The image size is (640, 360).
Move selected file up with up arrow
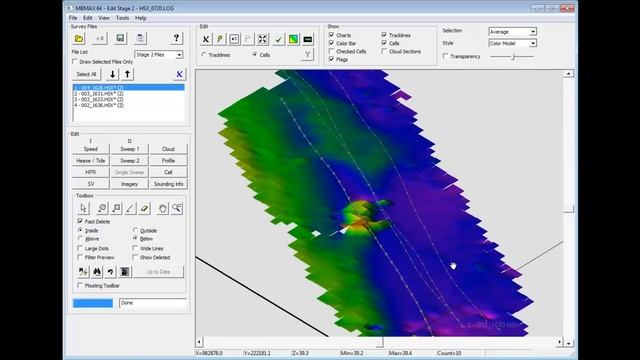127,74
